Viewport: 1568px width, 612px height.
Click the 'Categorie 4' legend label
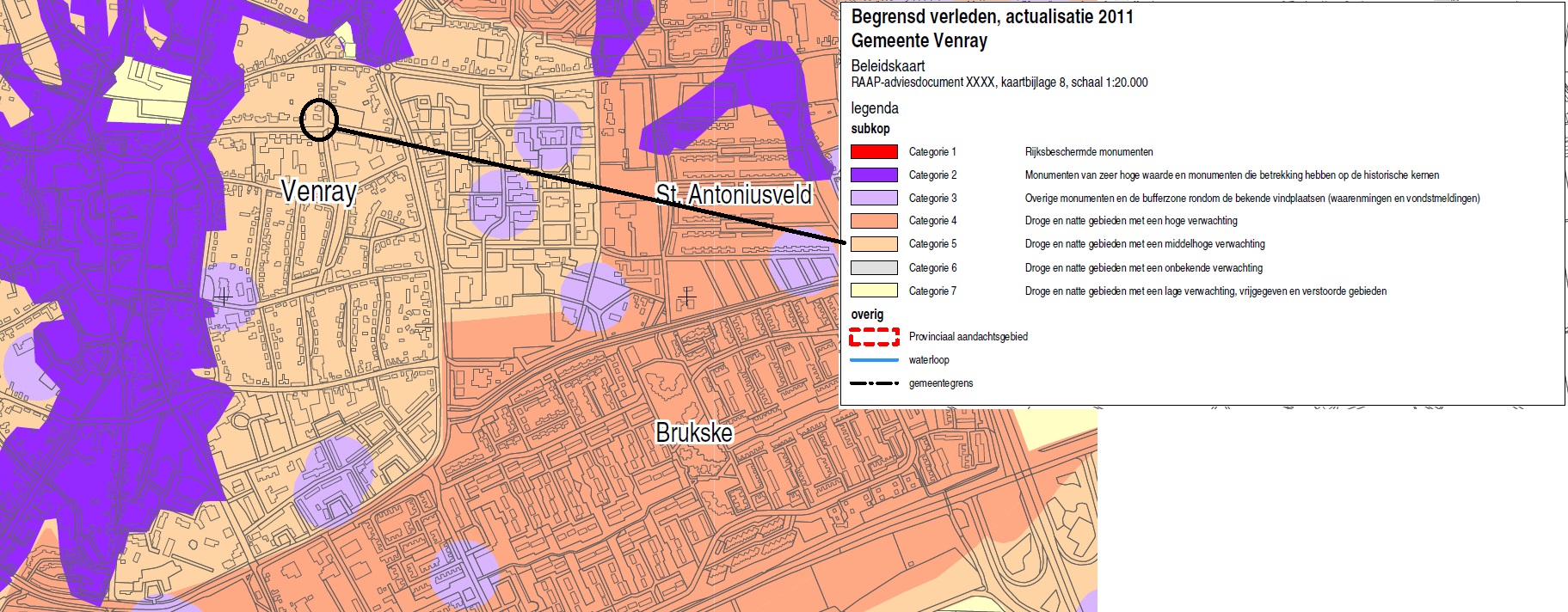point(932,221)
